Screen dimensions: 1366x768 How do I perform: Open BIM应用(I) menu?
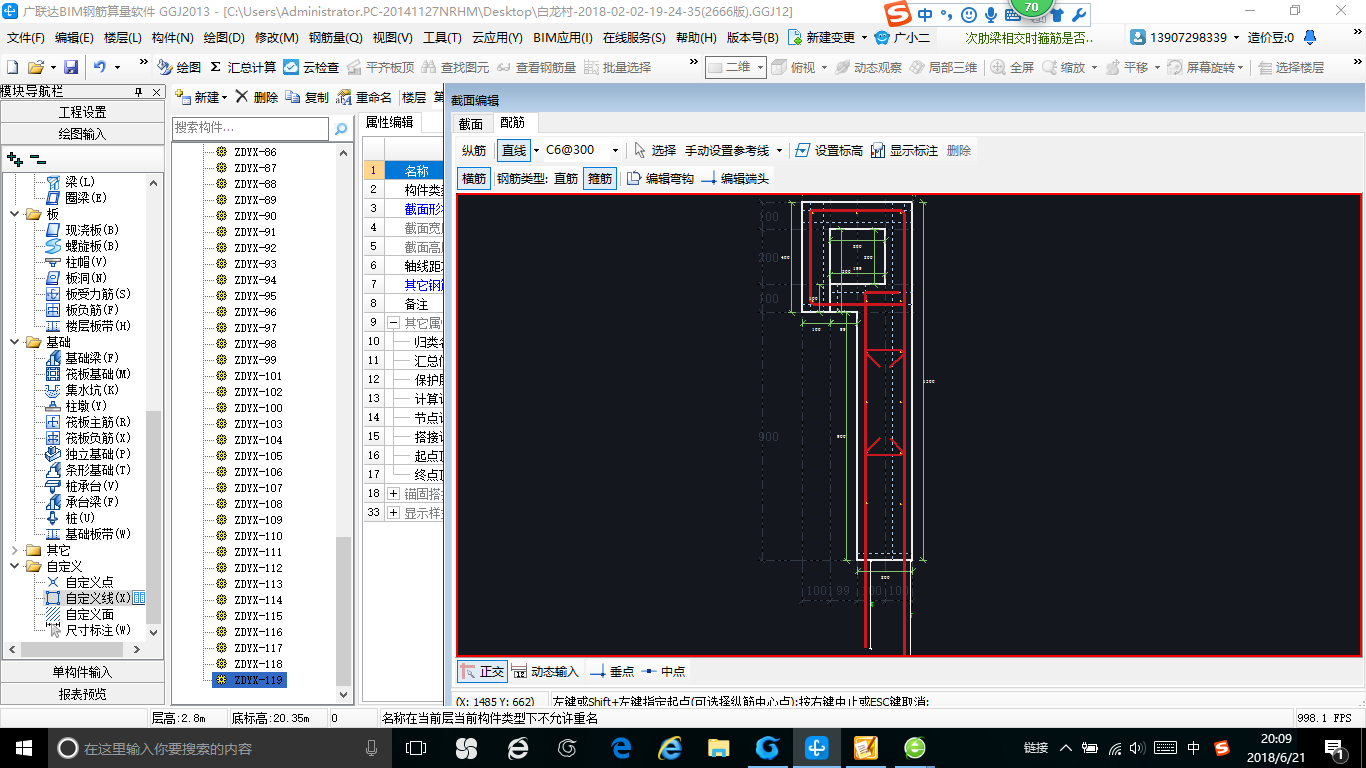tap(563, 37)
